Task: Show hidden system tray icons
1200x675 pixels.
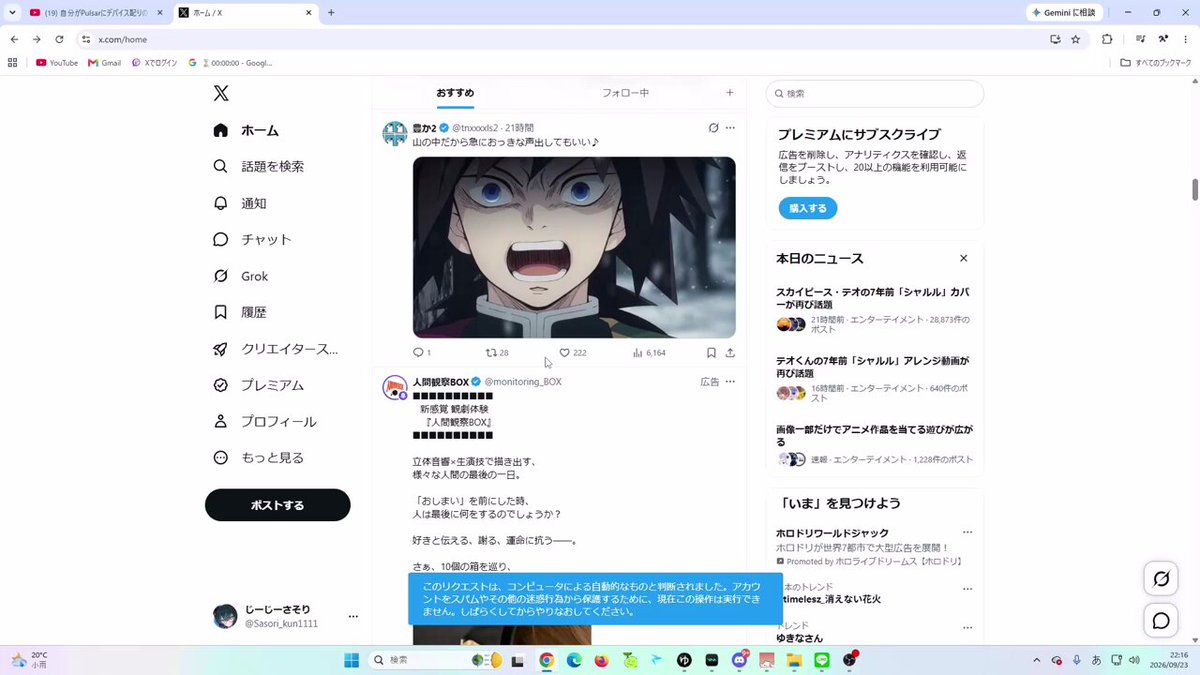Action: pos(1039,660)
